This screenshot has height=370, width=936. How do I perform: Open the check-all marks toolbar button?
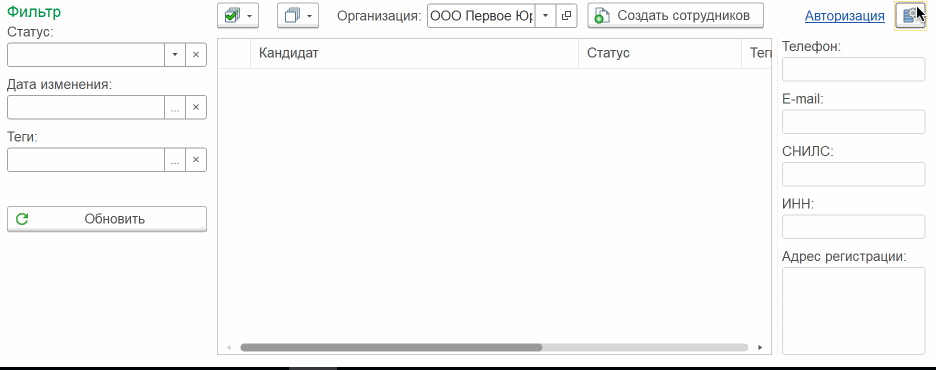click(x=238, y=16)
